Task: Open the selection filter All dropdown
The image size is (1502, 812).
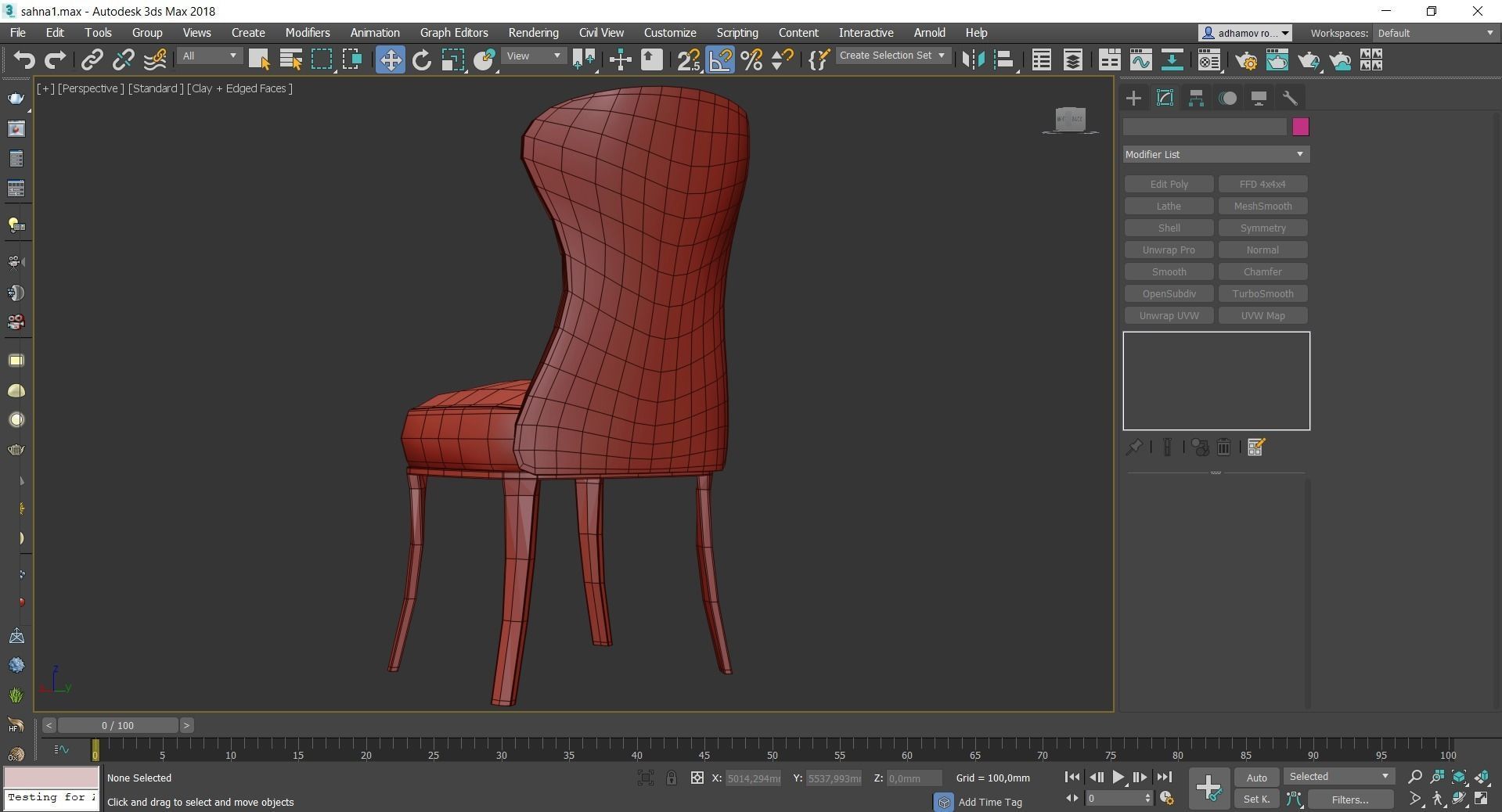Action: [209, 56]
